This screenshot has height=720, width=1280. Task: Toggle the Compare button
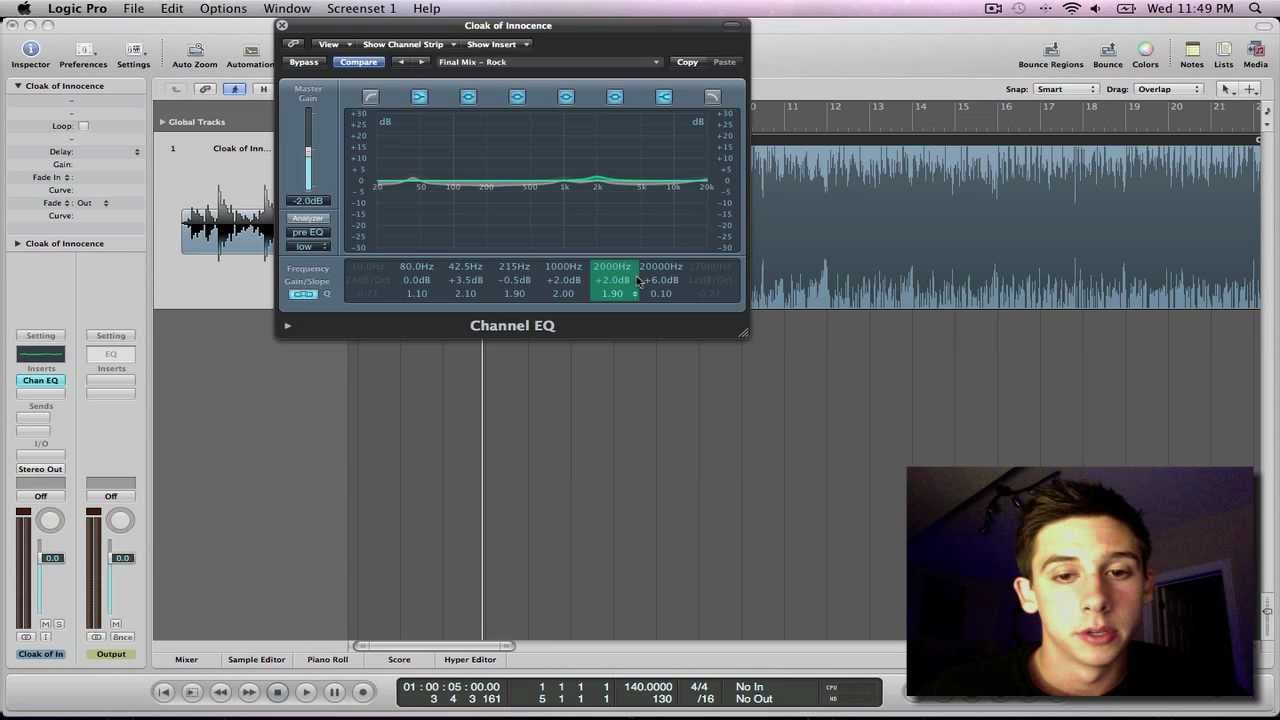click(x=358, y=62)
